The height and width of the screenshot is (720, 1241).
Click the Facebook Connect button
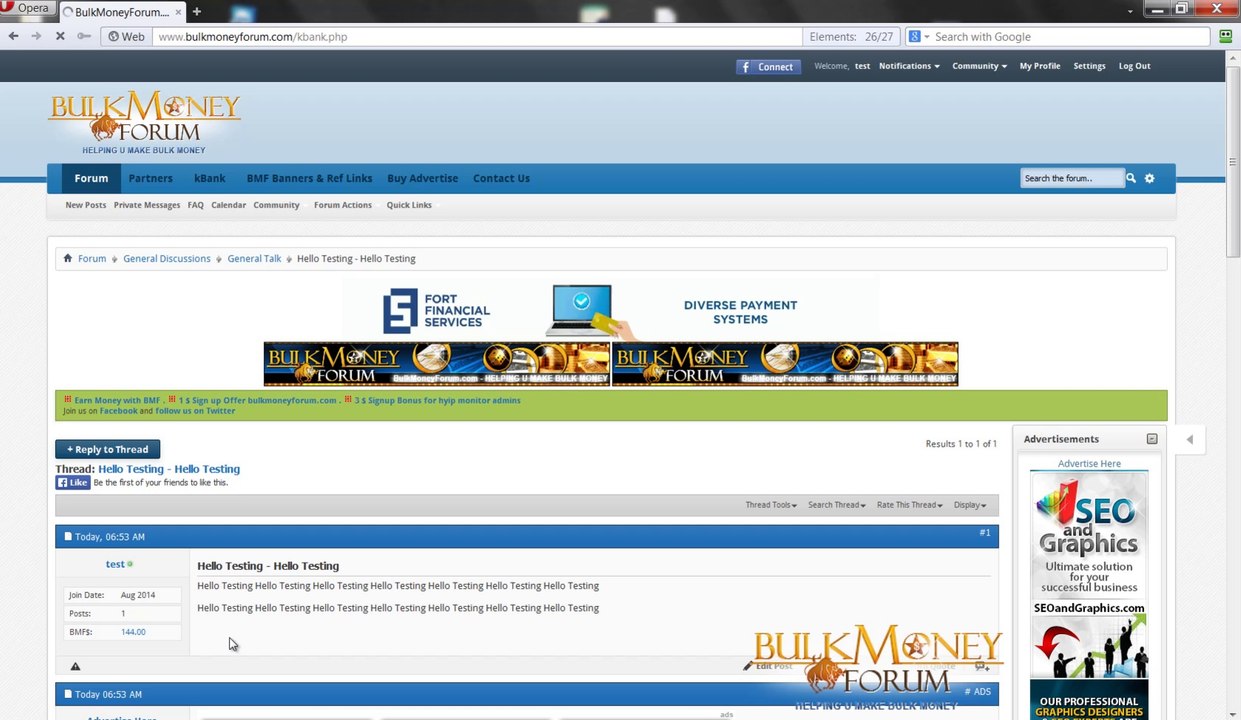tap(767, 66)
